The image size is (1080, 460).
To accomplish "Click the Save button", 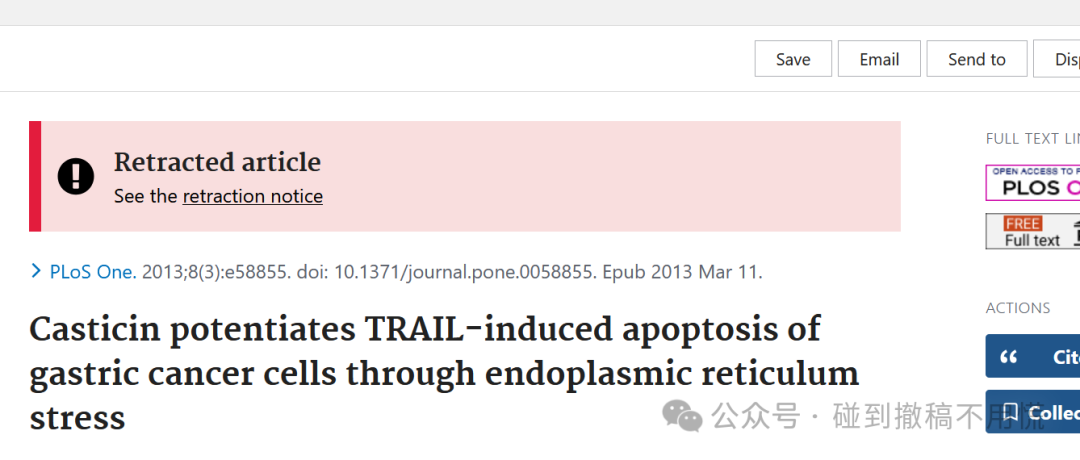I will 793,59.
